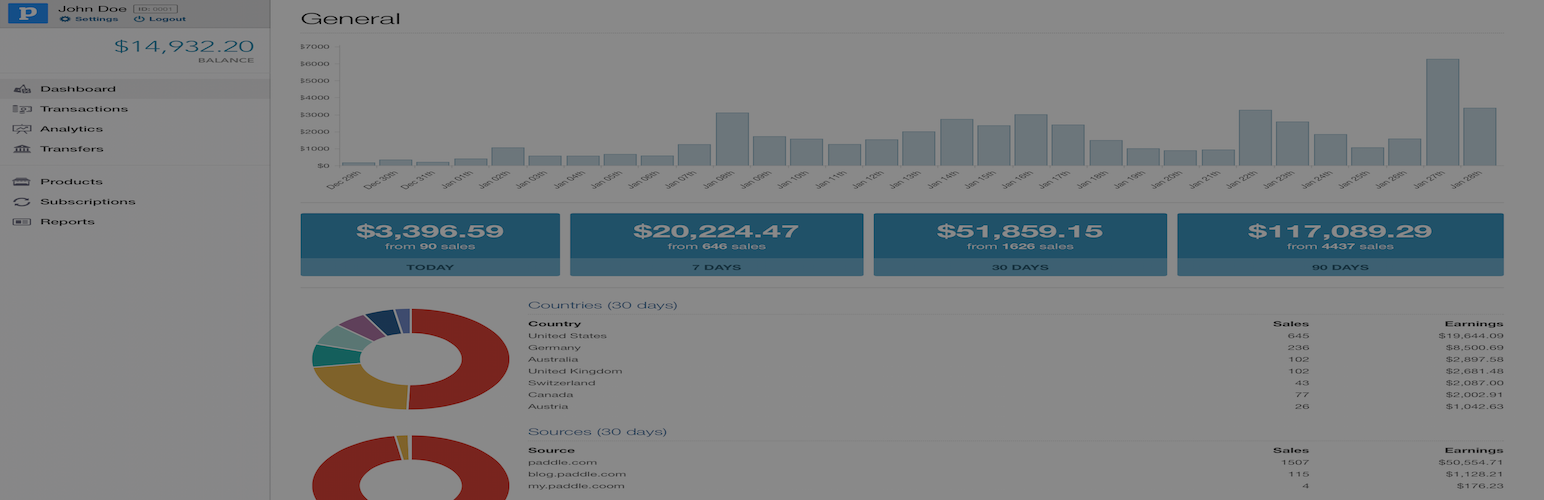Image resolution: width=1544 pixels, height=500 pixels.
Task: Click the United Kingdom row
Action: tap(1015, 371)
